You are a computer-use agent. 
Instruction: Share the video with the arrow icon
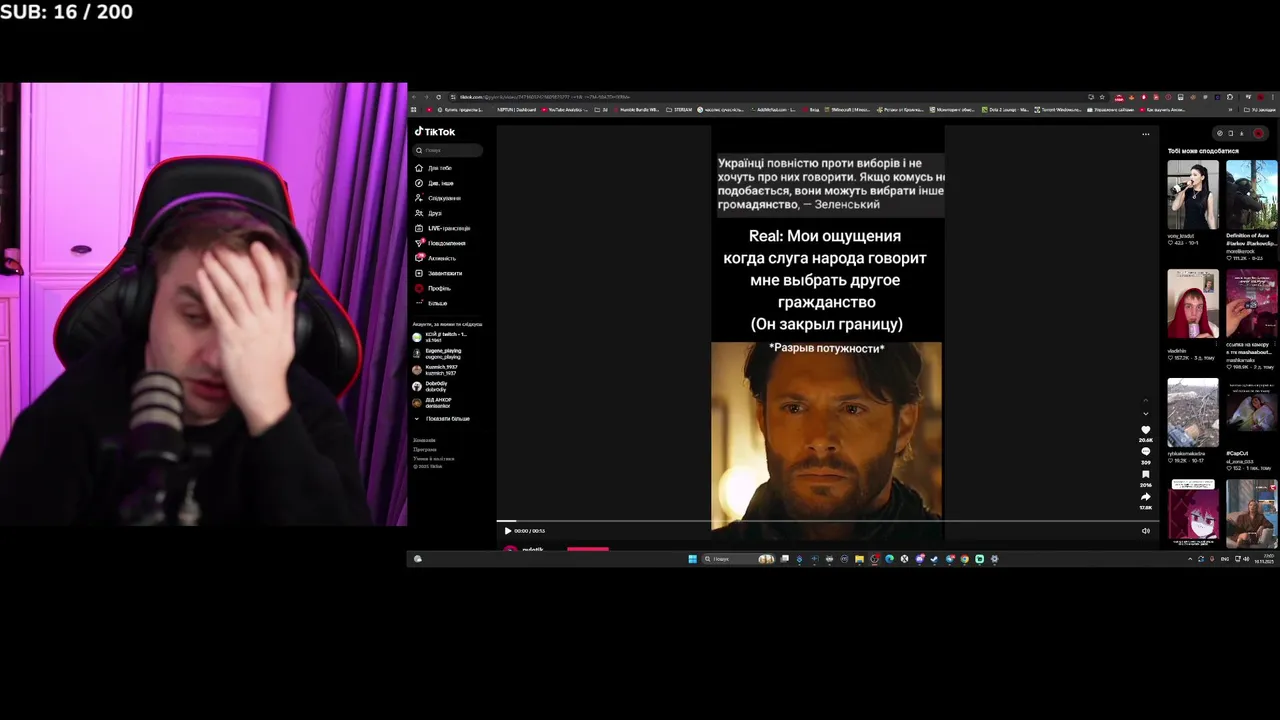[x=1146, y=497]
